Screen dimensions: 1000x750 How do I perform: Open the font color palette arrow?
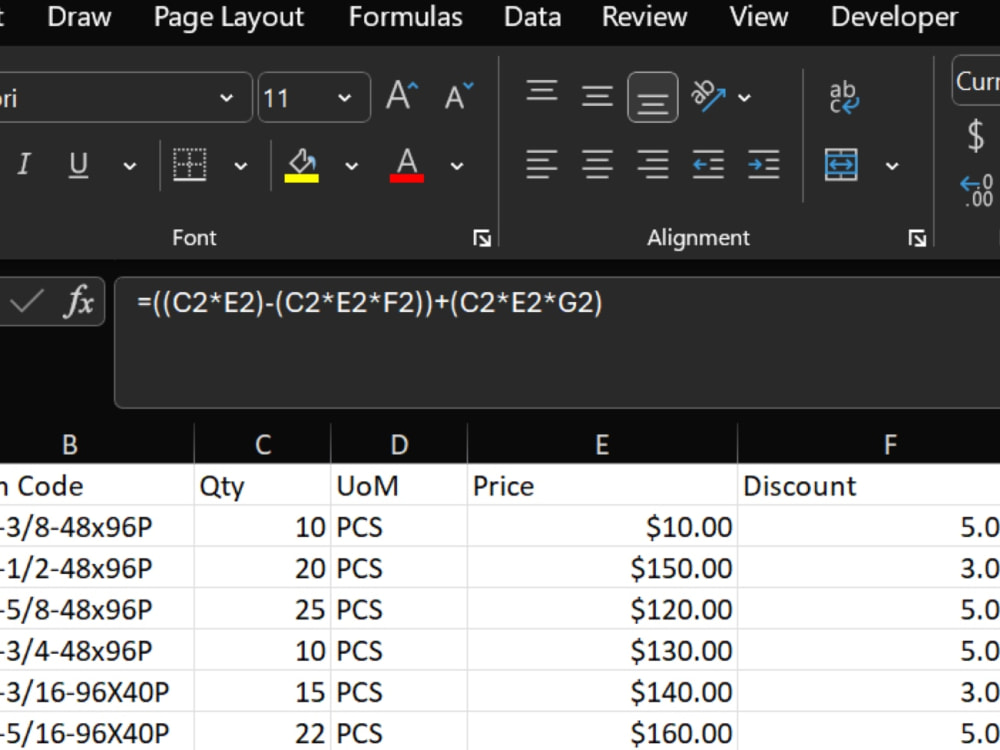point(457,166)
